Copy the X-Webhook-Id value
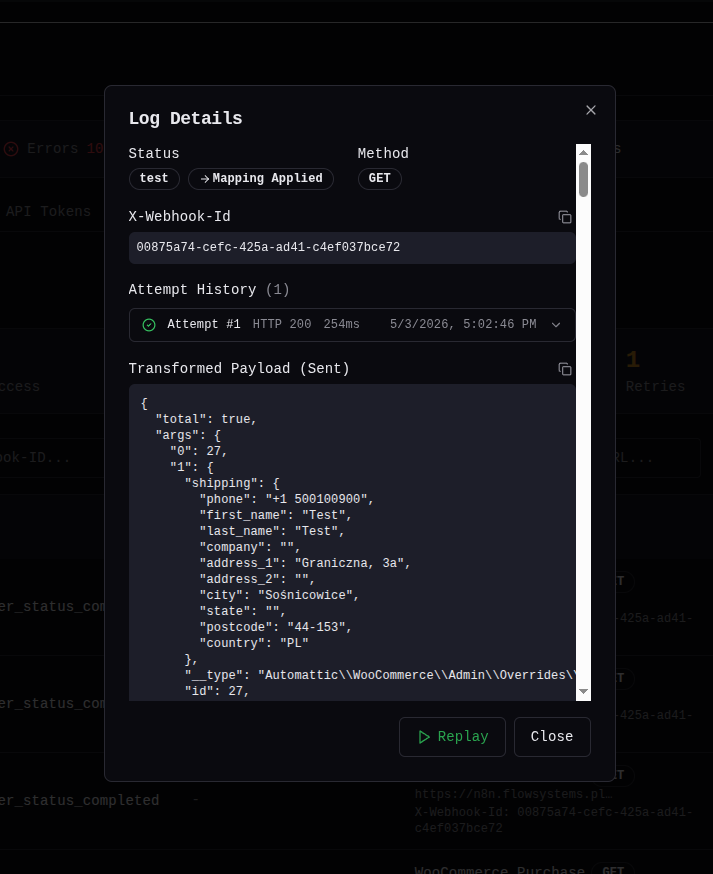 [565, 217]
